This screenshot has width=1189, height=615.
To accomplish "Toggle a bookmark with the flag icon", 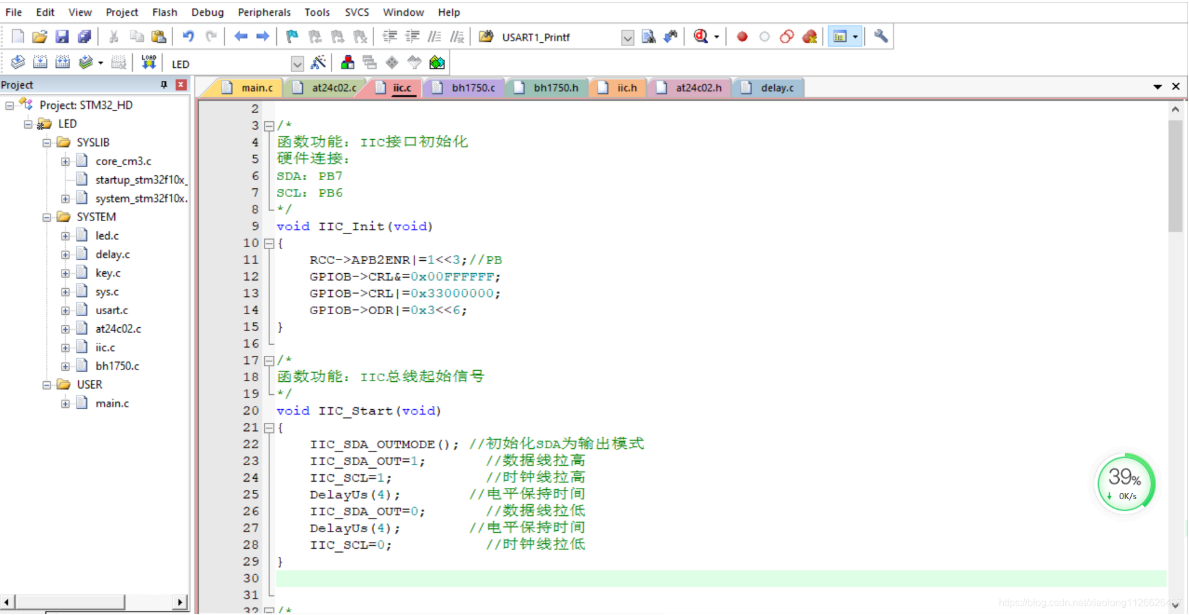I will 293,36.
